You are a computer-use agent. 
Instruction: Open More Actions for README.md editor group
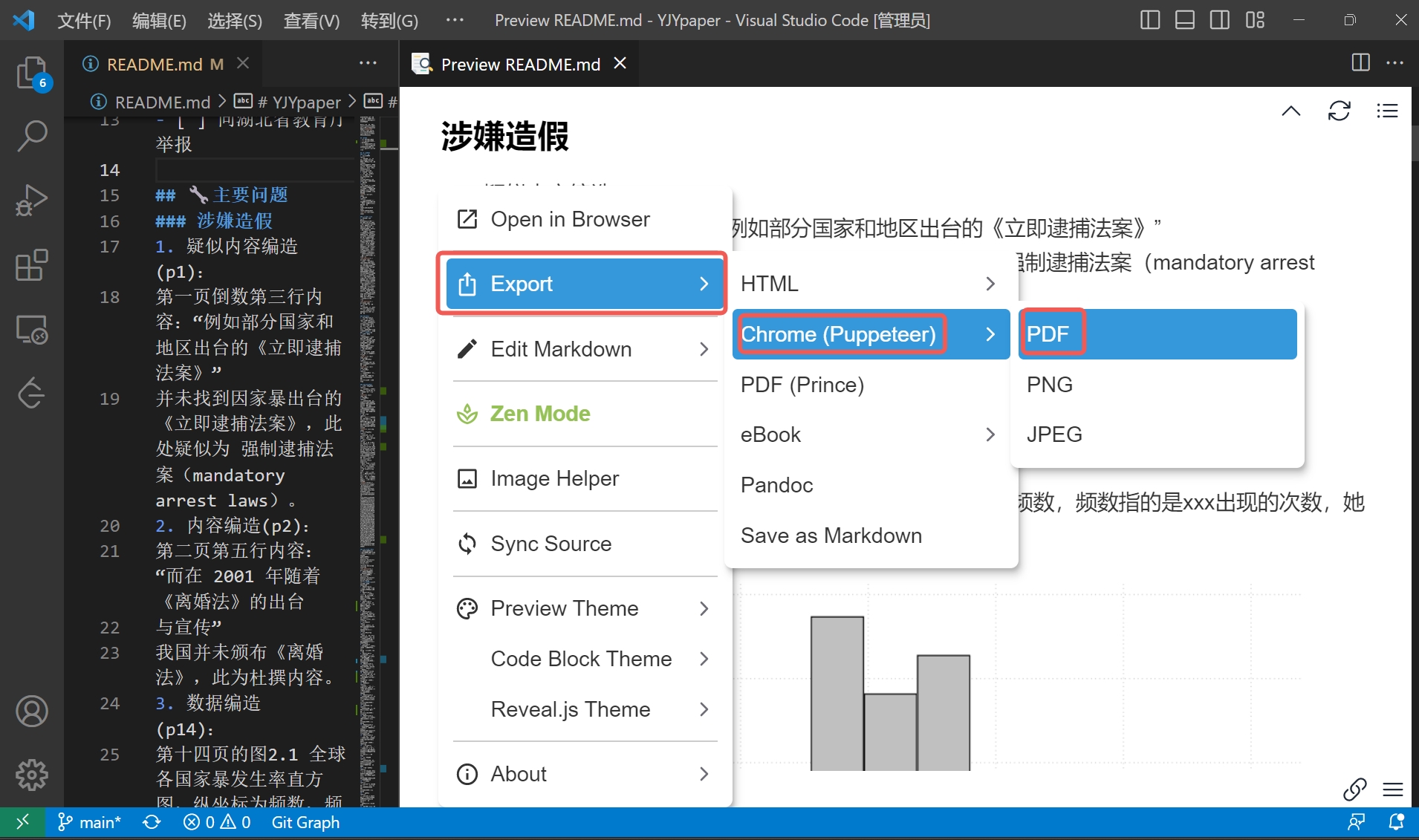click(x=368, y=63)
